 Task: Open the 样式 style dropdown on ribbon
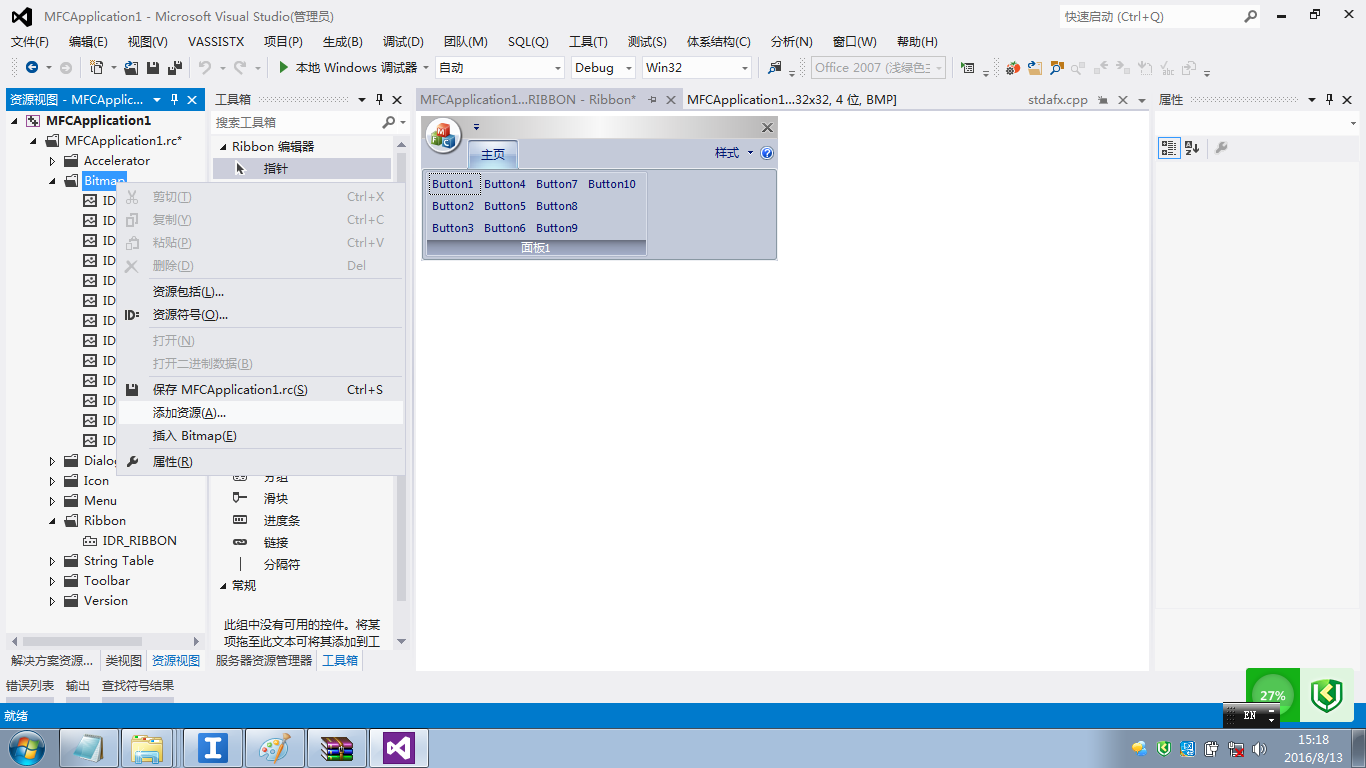(x=734, y=153)
